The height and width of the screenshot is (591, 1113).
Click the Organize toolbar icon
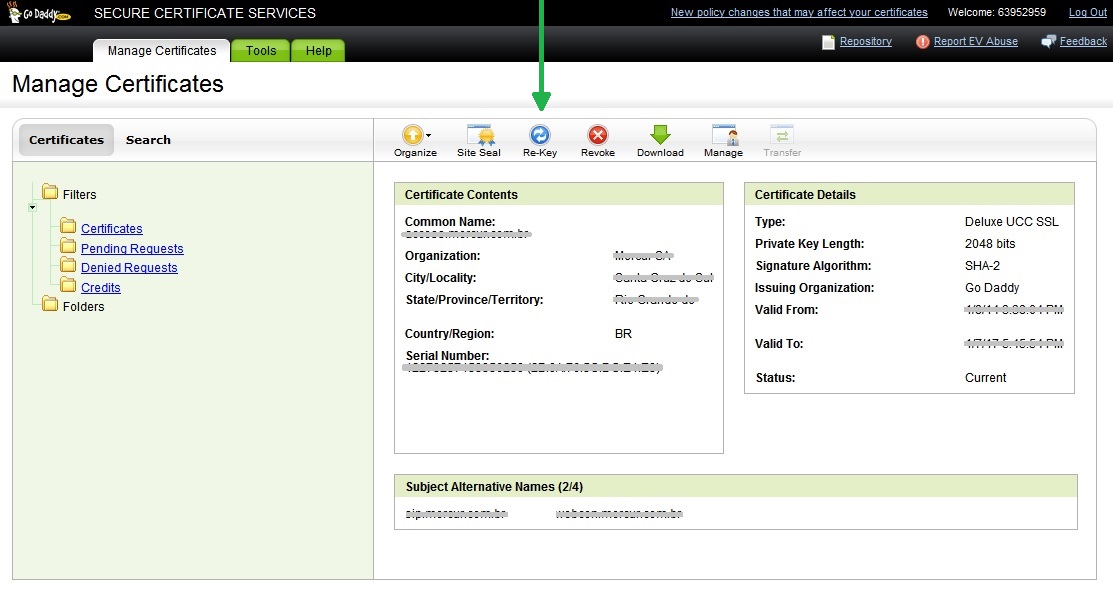[412, 135]
